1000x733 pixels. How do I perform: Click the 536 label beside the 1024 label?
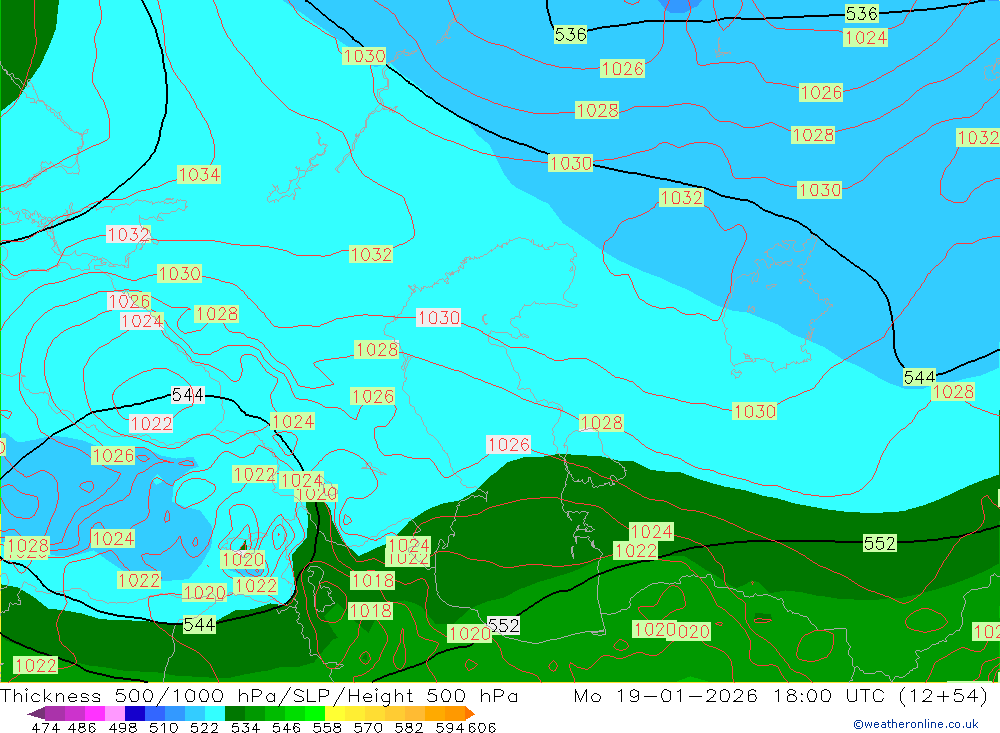point(862,13)
